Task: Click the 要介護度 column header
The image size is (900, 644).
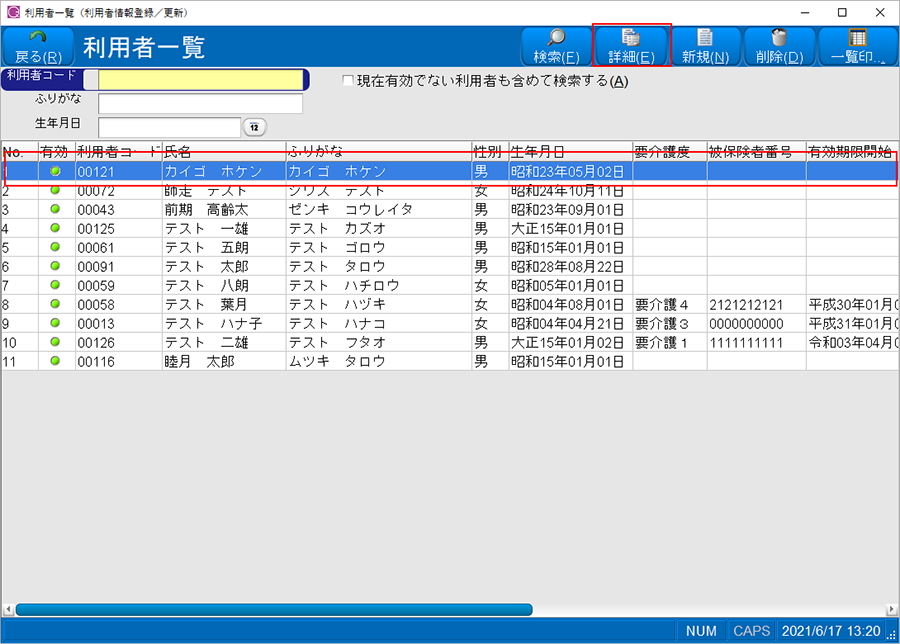Action: 669,152
